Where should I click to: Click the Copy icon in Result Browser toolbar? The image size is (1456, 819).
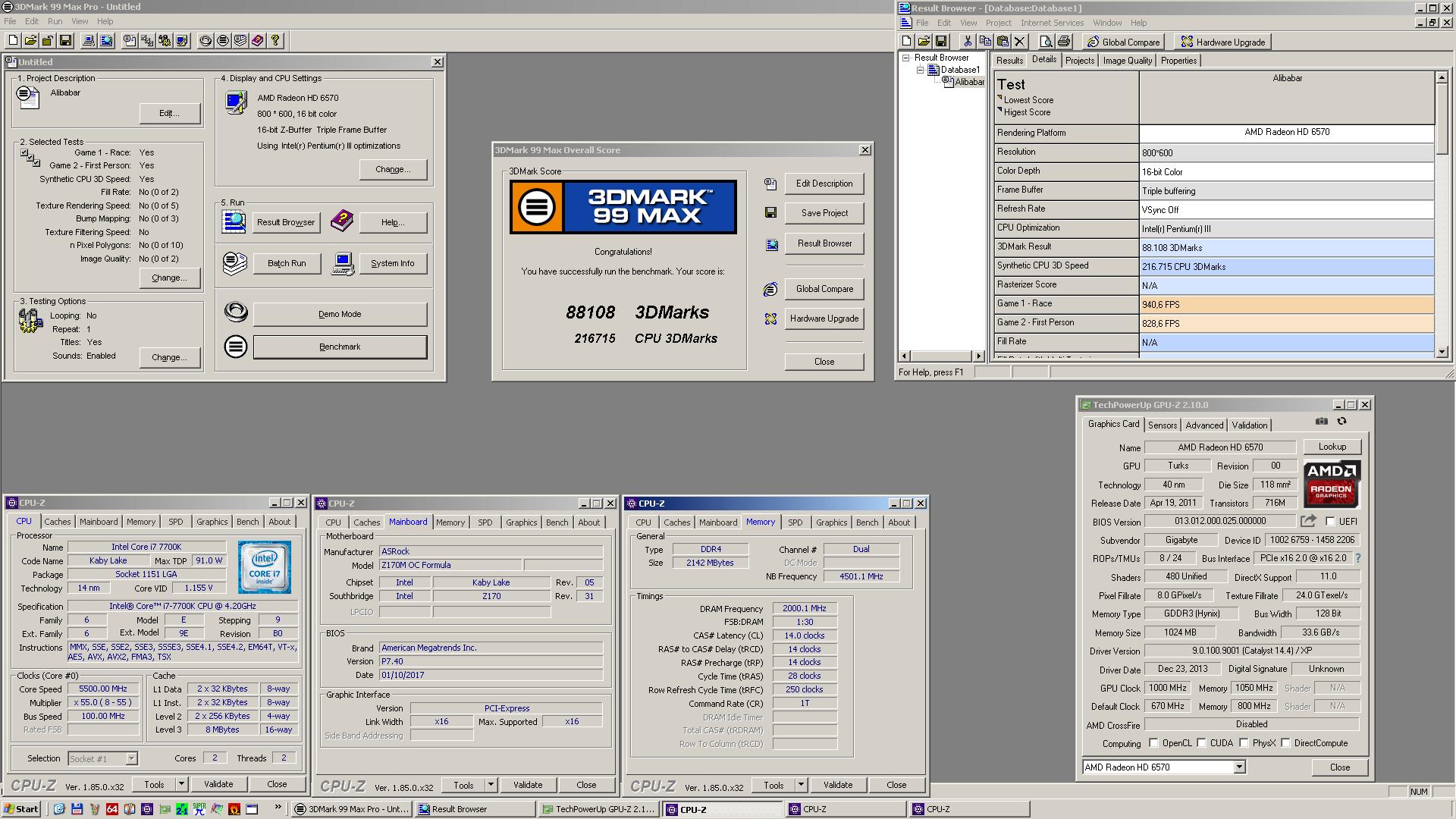pyautogui.click(x=985, y=42)
